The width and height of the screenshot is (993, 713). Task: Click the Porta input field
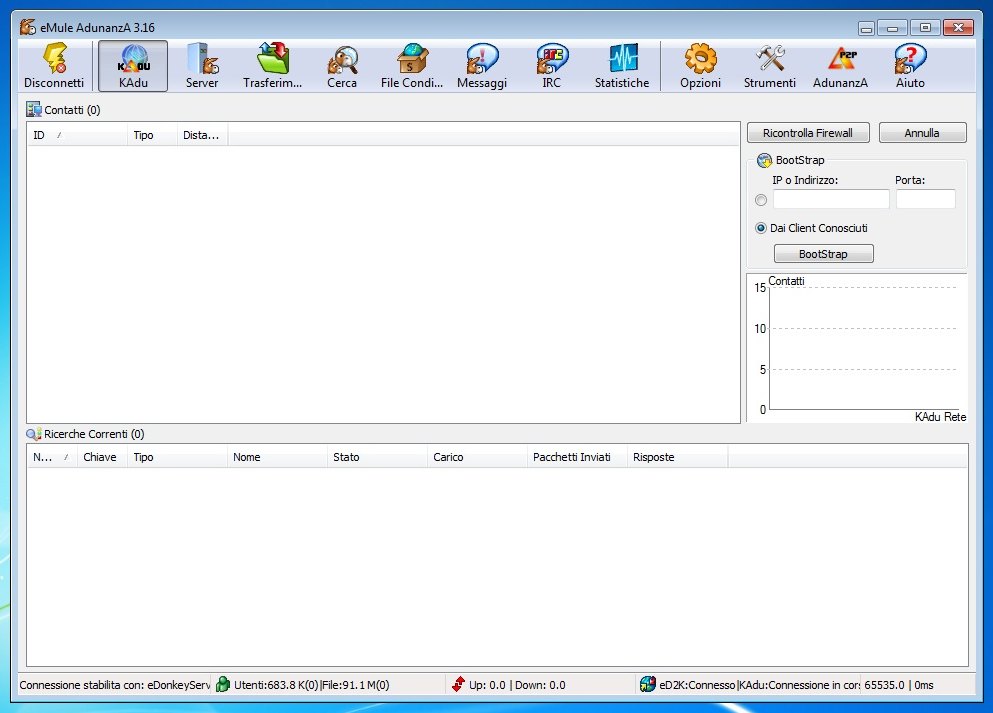925,199
